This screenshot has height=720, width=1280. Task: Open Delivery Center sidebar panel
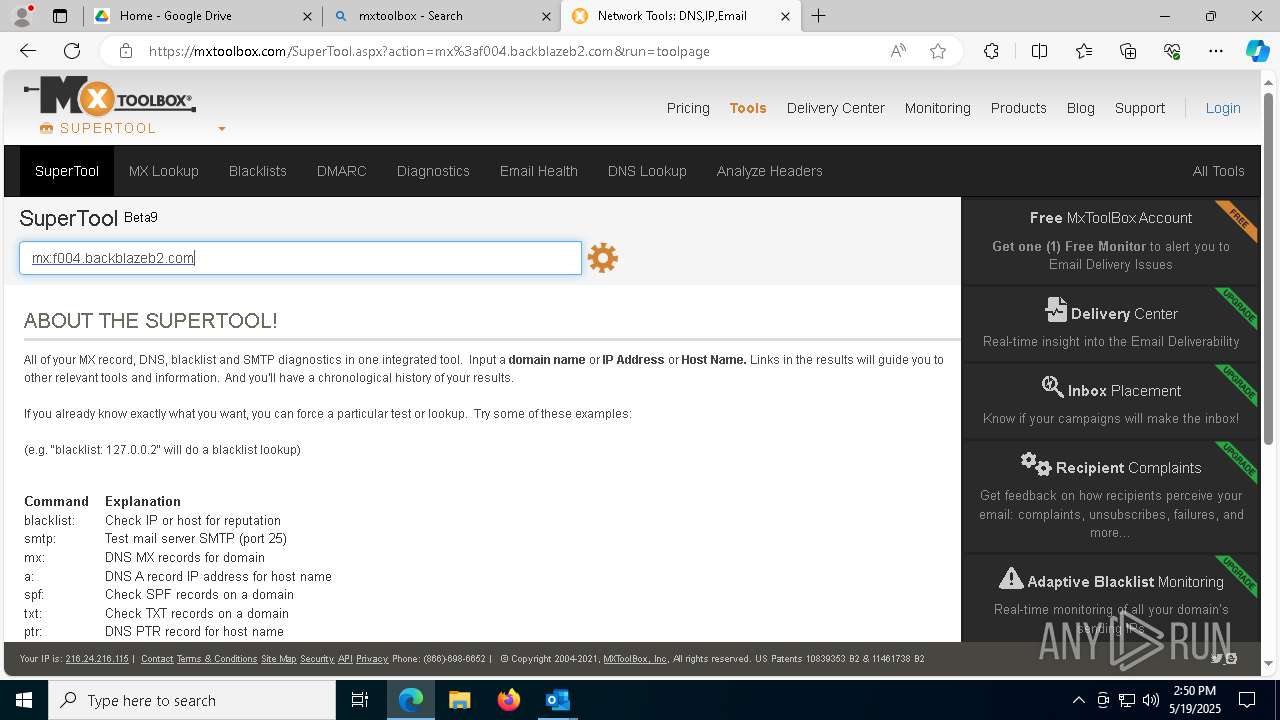pyautogui.click(x=1111, y=325)
